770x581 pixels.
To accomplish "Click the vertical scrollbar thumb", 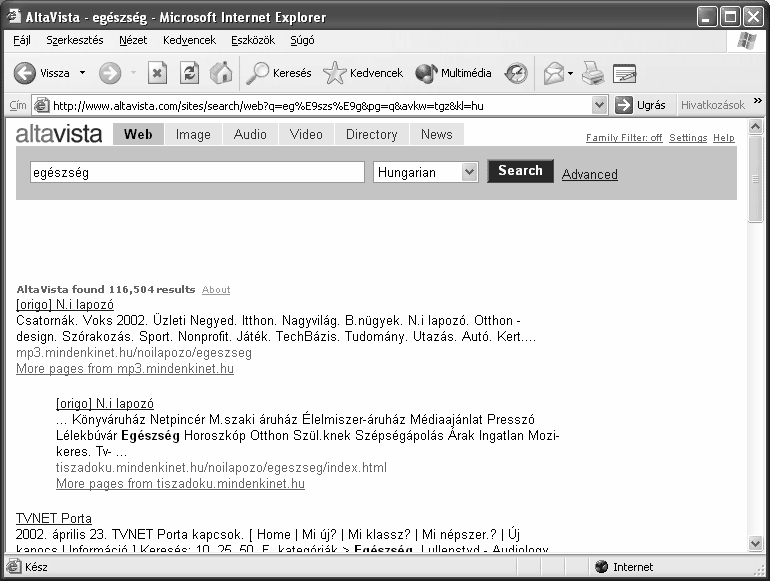I will [x=756, y=179].
